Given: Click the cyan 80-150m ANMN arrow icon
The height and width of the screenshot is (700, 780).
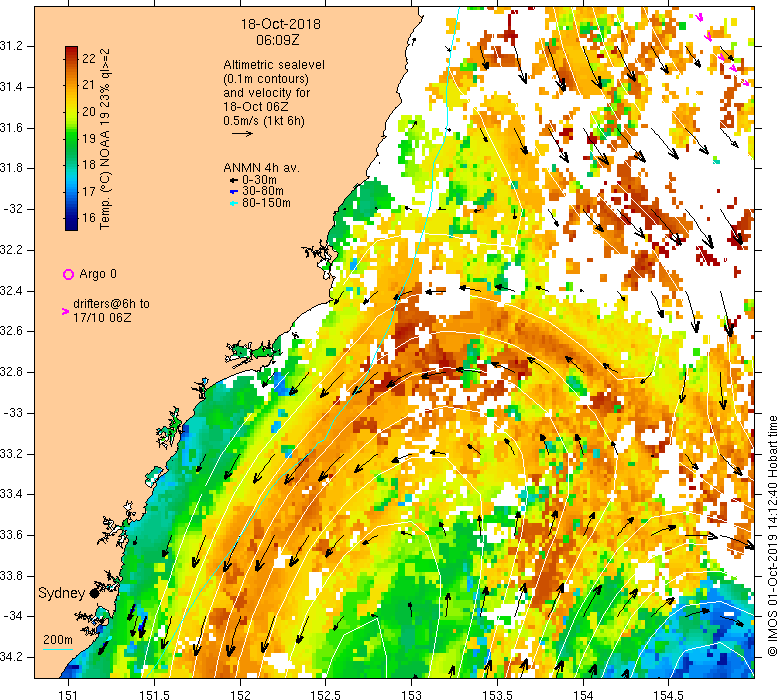Looking at the screenshot, I should click(233, 203).
